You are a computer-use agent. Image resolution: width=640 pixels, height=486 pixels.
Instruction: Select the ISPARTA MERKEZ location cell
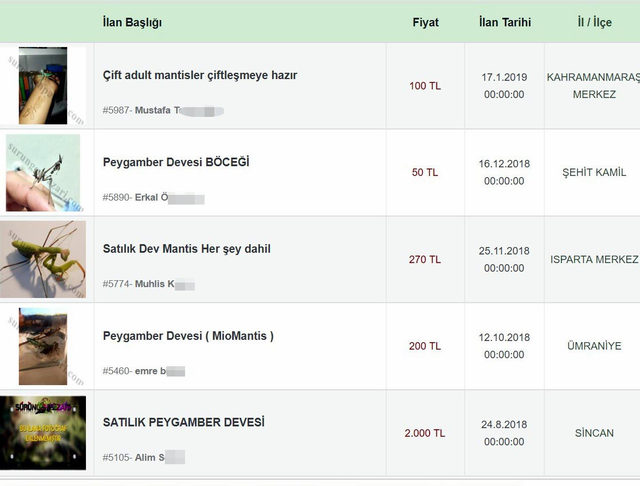click(x=594, y=260)
